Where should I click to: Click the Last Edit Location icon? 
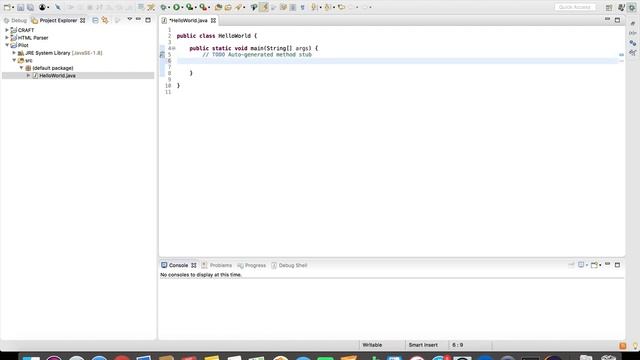click(x=341, y=7)
